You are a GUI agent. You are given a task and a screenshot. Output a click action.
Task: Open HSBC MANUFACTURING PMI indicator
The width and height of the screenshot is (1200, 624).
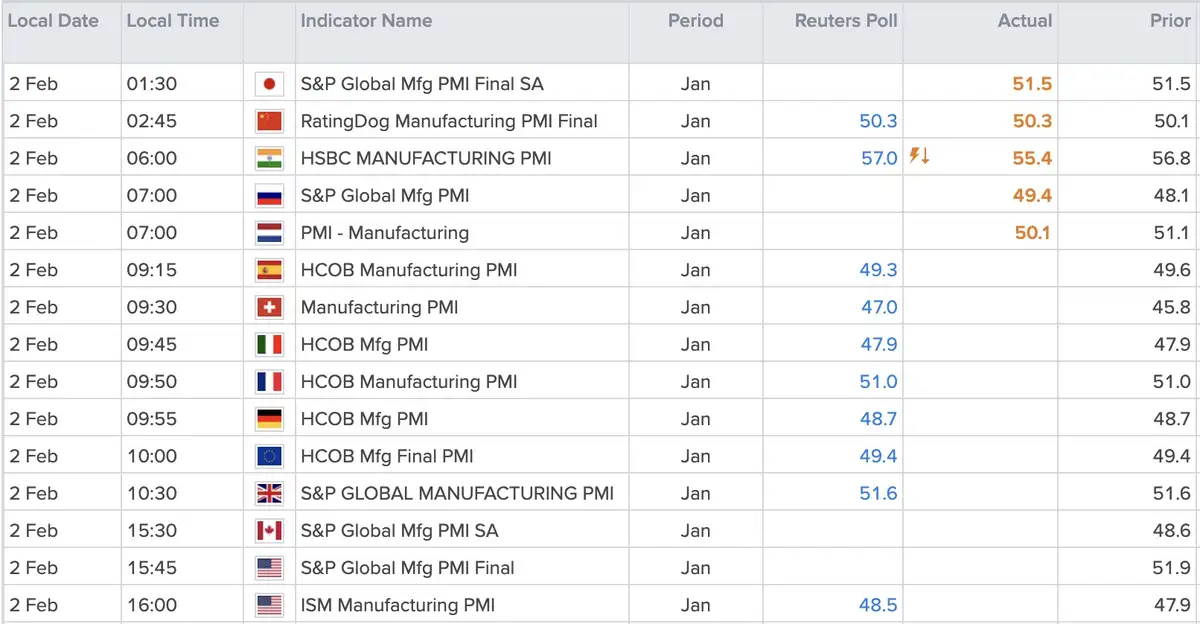426,158
